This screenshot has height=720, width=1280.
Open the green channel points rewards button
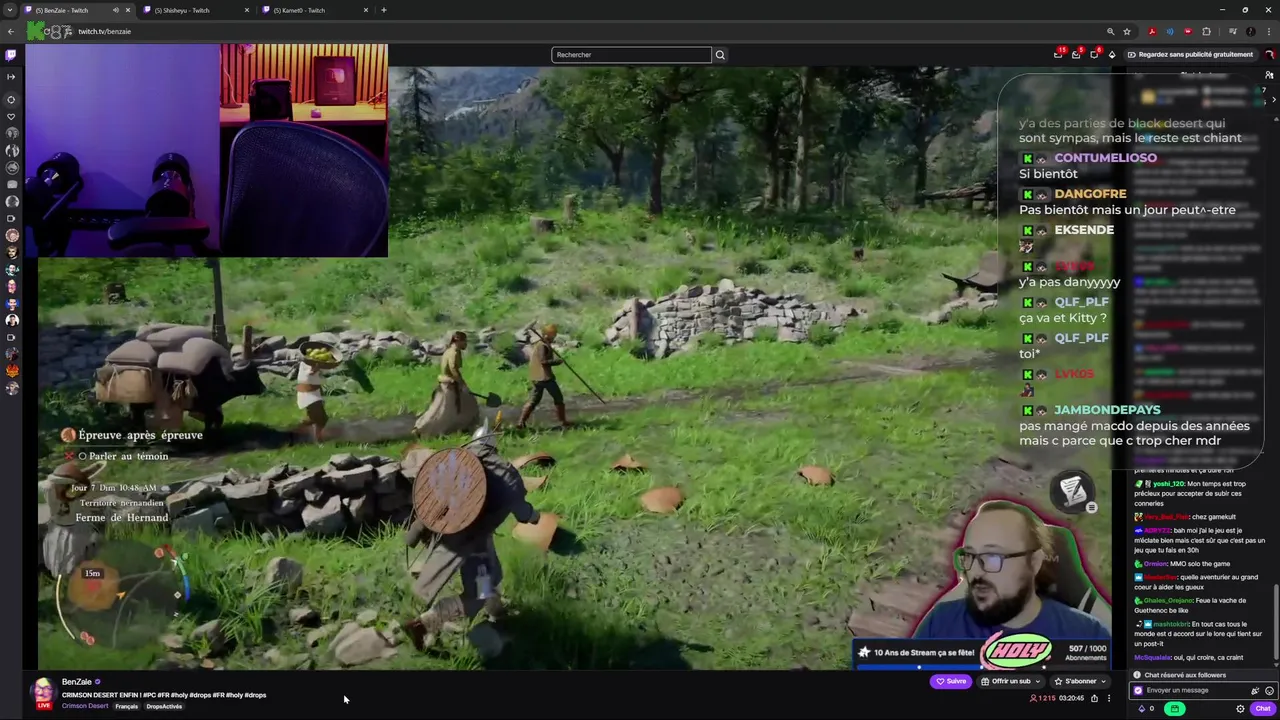point(1175,709)
